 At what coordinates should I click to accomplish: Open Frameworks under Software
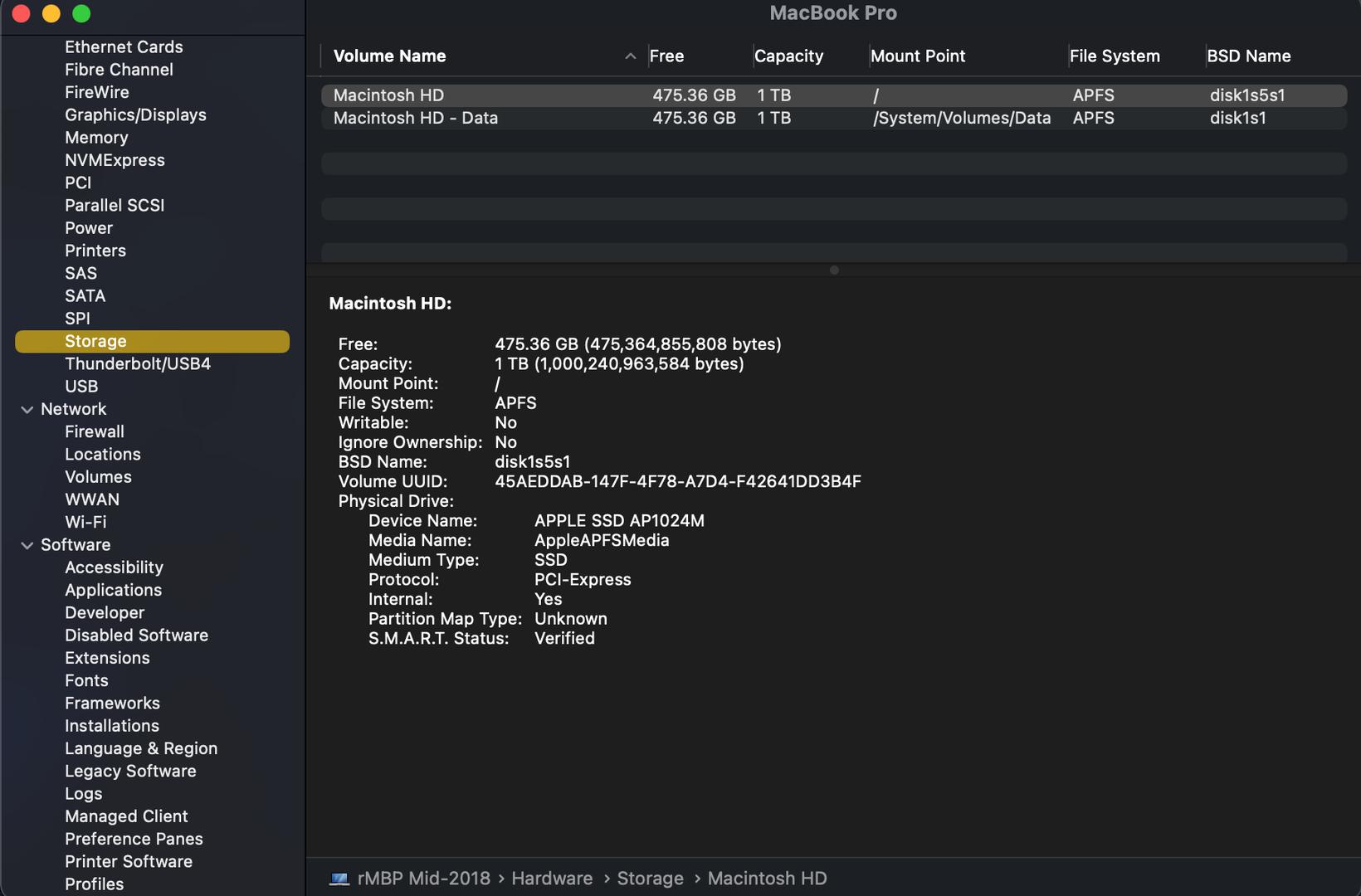point(112,704)
